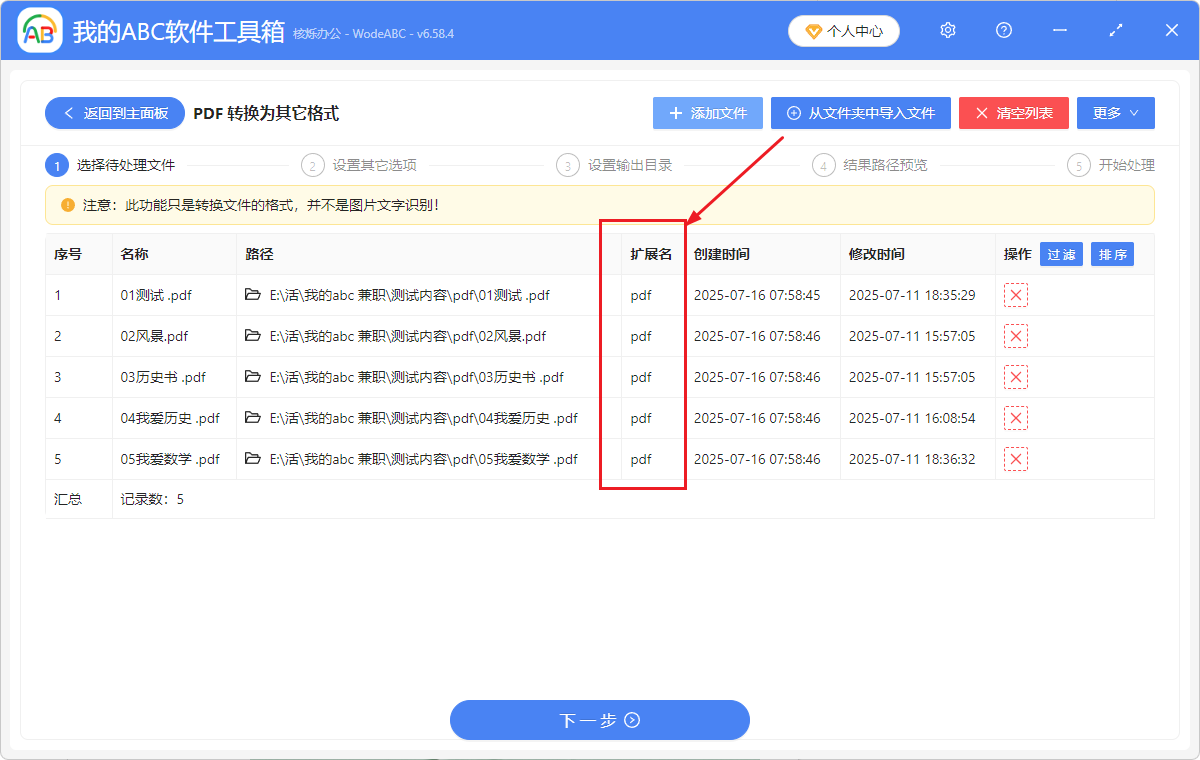Open the help question mark icon
The width and height of the screenshot is (1200, 760).
(1003, 30)
